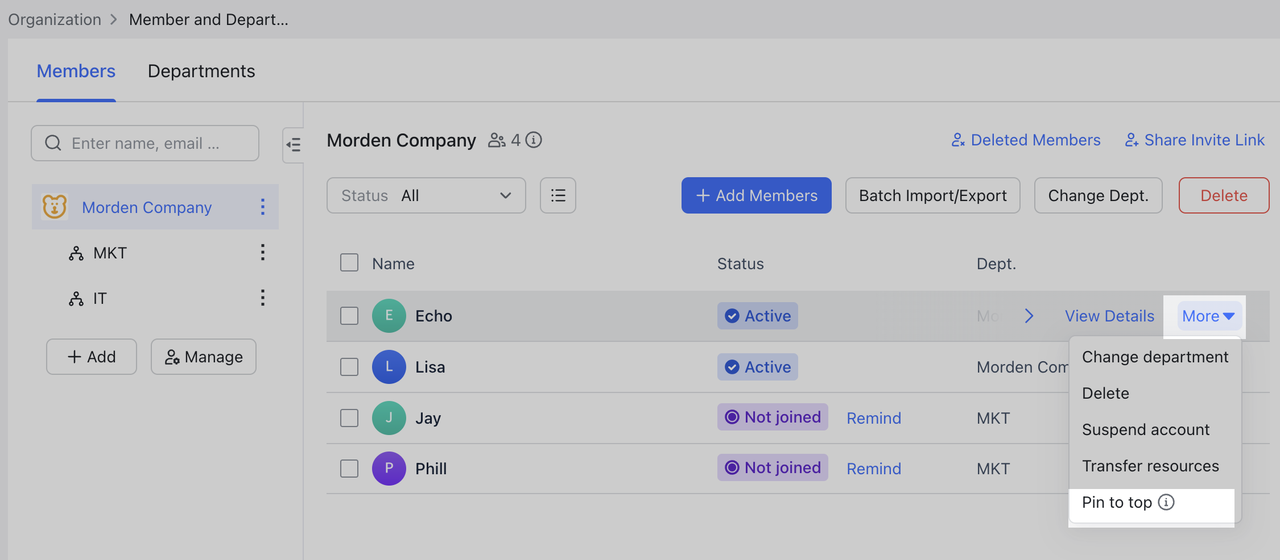Image resolution: width=1280 pixels, height=560 pixels.
Task: Switch to the Departments tab
Action: 201,71
